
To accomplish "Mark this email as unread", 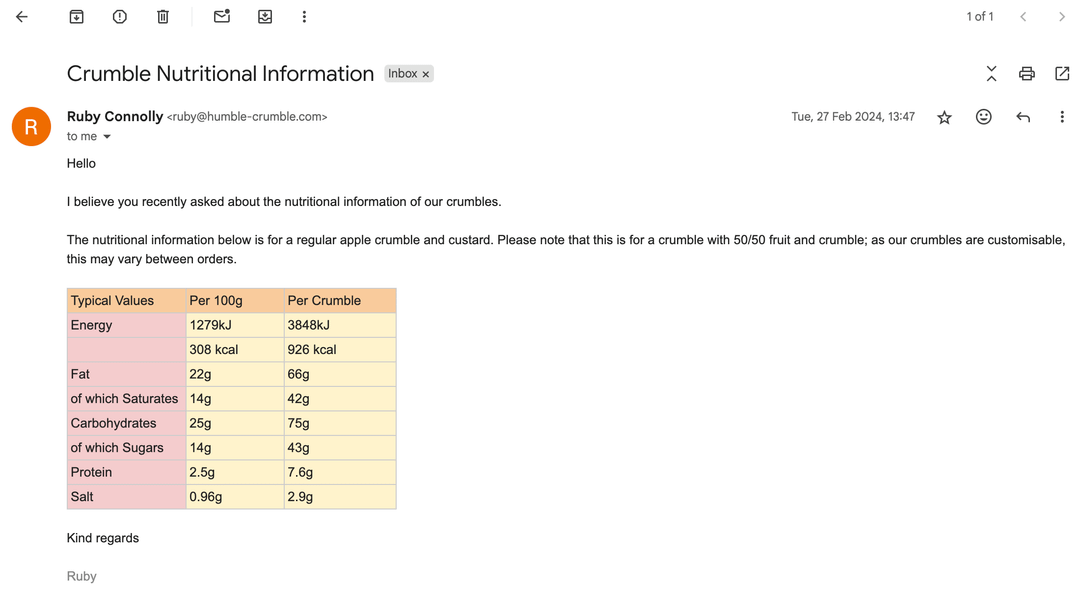I will point(222,17).
